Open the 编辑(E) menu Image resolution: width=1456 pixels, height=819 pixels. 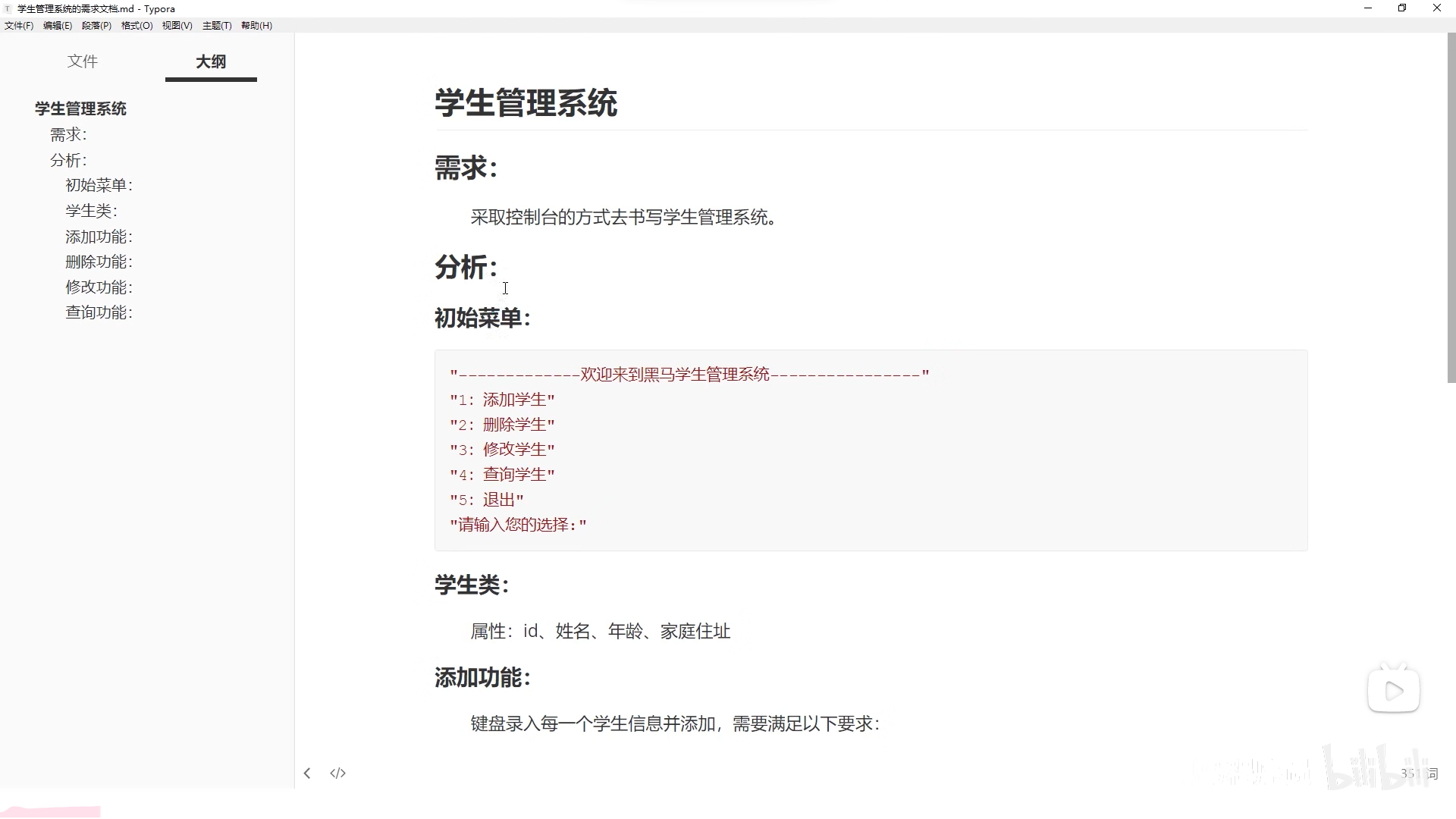point(57,25)
